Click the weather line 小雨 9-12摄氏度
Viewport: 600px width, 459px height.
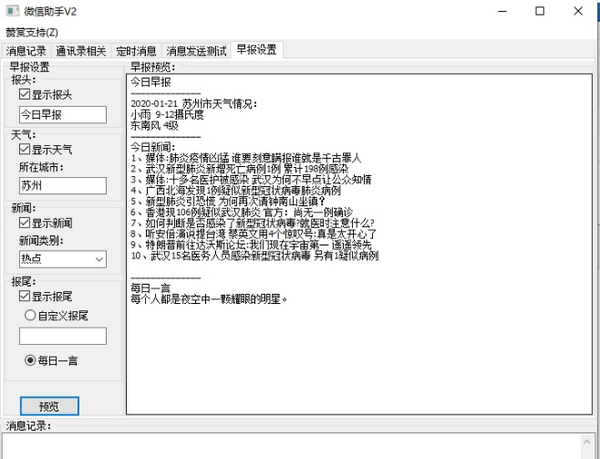(167, 114)
